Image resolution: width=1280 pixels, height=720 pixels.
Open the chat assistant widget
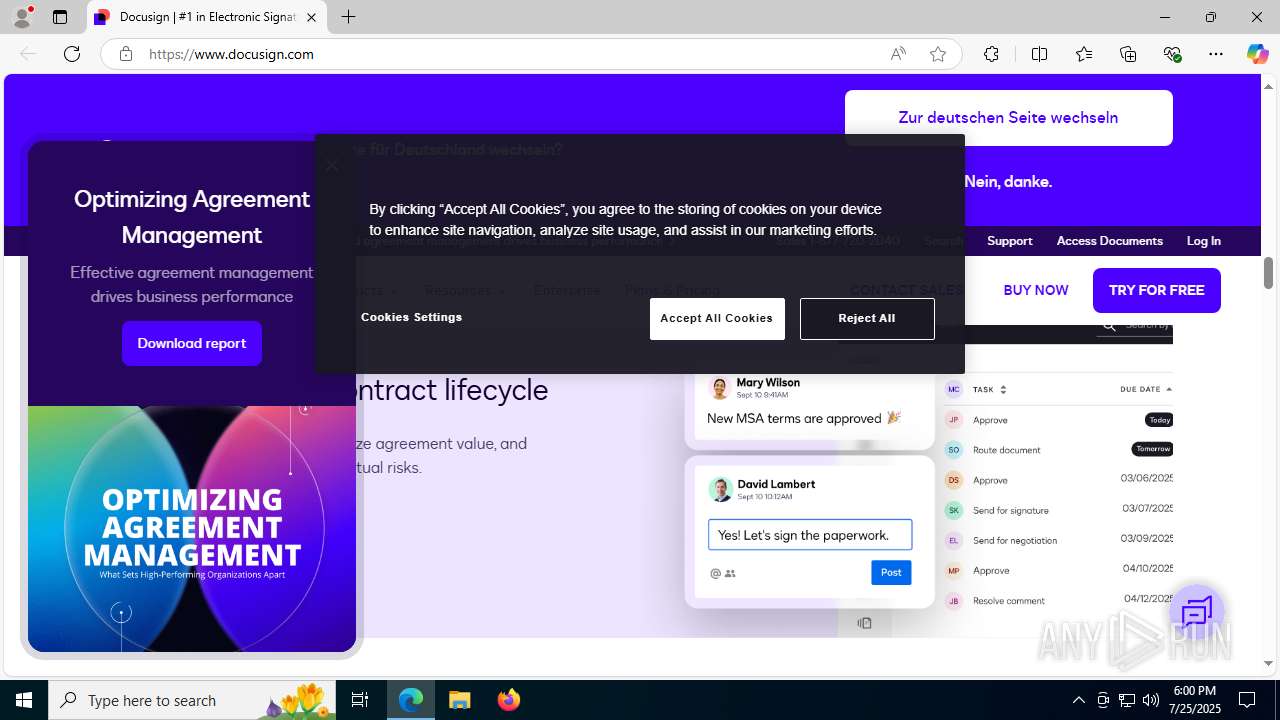[x=1197, y=612]
